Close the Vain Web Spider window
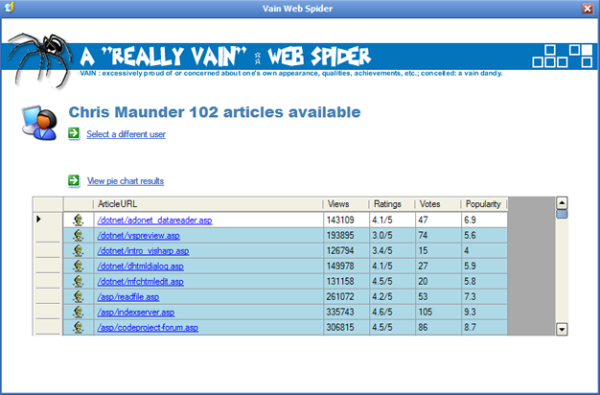The image size is (600, 395). point(587,8)
